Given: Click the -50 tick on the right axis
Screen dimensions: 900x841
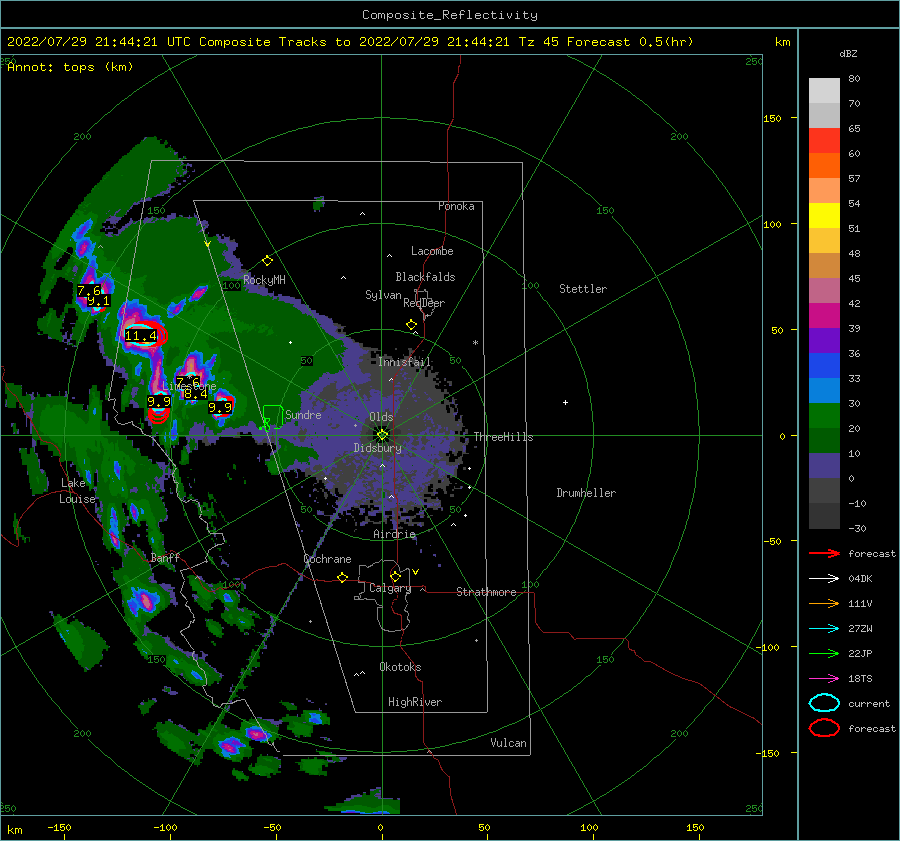Looking at the screenshot, I should coord(773,541).
